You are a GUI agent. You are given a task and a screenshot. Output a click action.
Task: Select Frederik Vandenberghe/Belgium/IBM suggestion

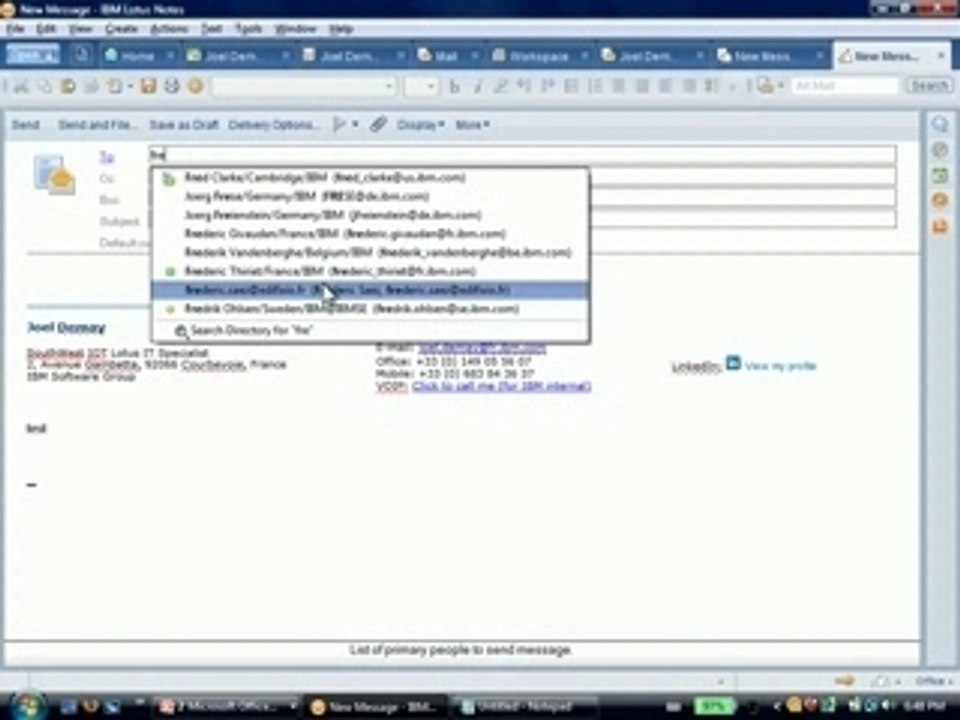pyautogui.click(x=370, y=252)
